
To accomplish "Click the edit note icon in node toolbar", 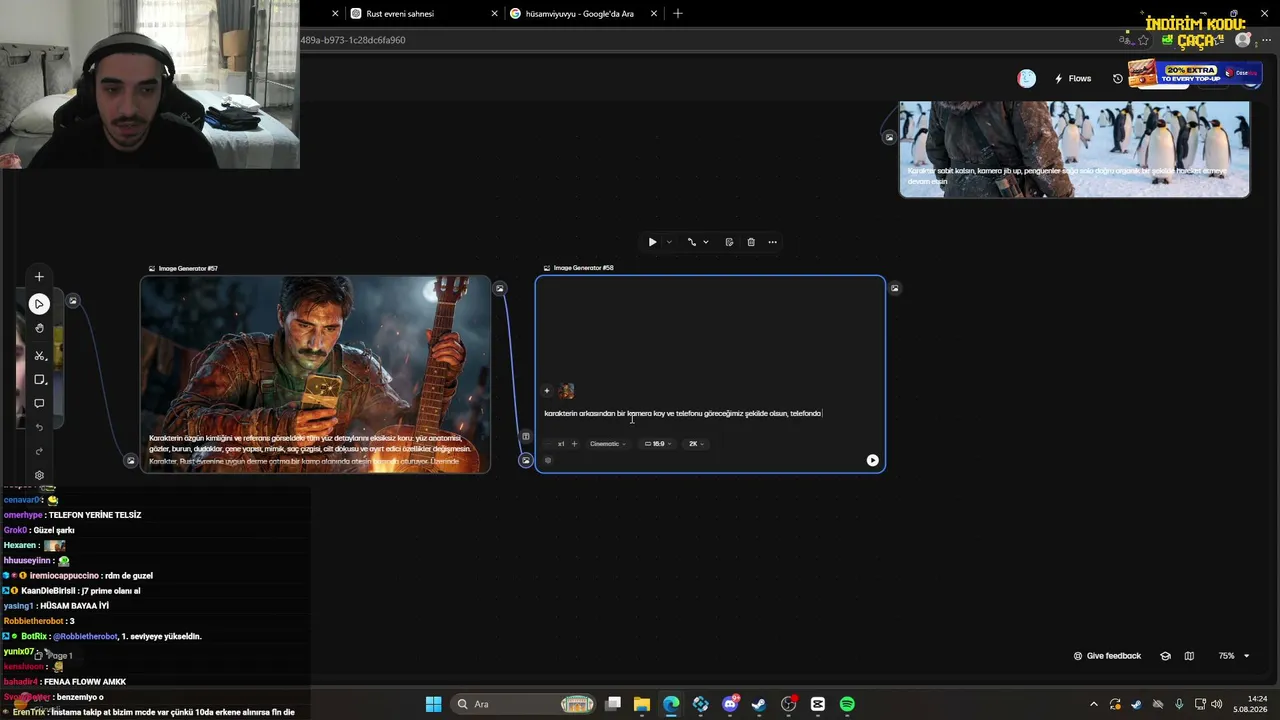I will pos(729,242).
